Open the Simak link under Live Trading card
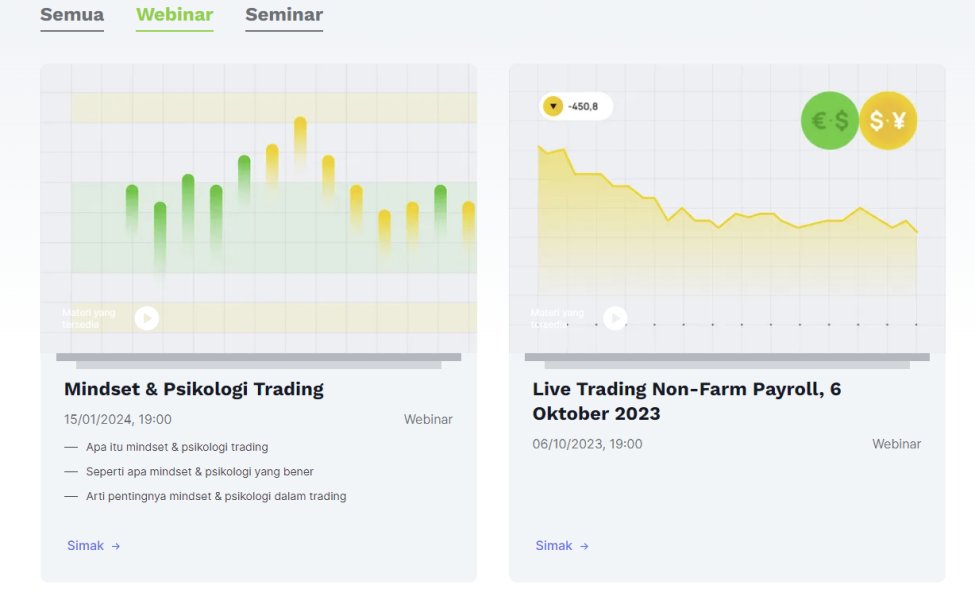Screen dimensions: 975x600 pos(553,546)
